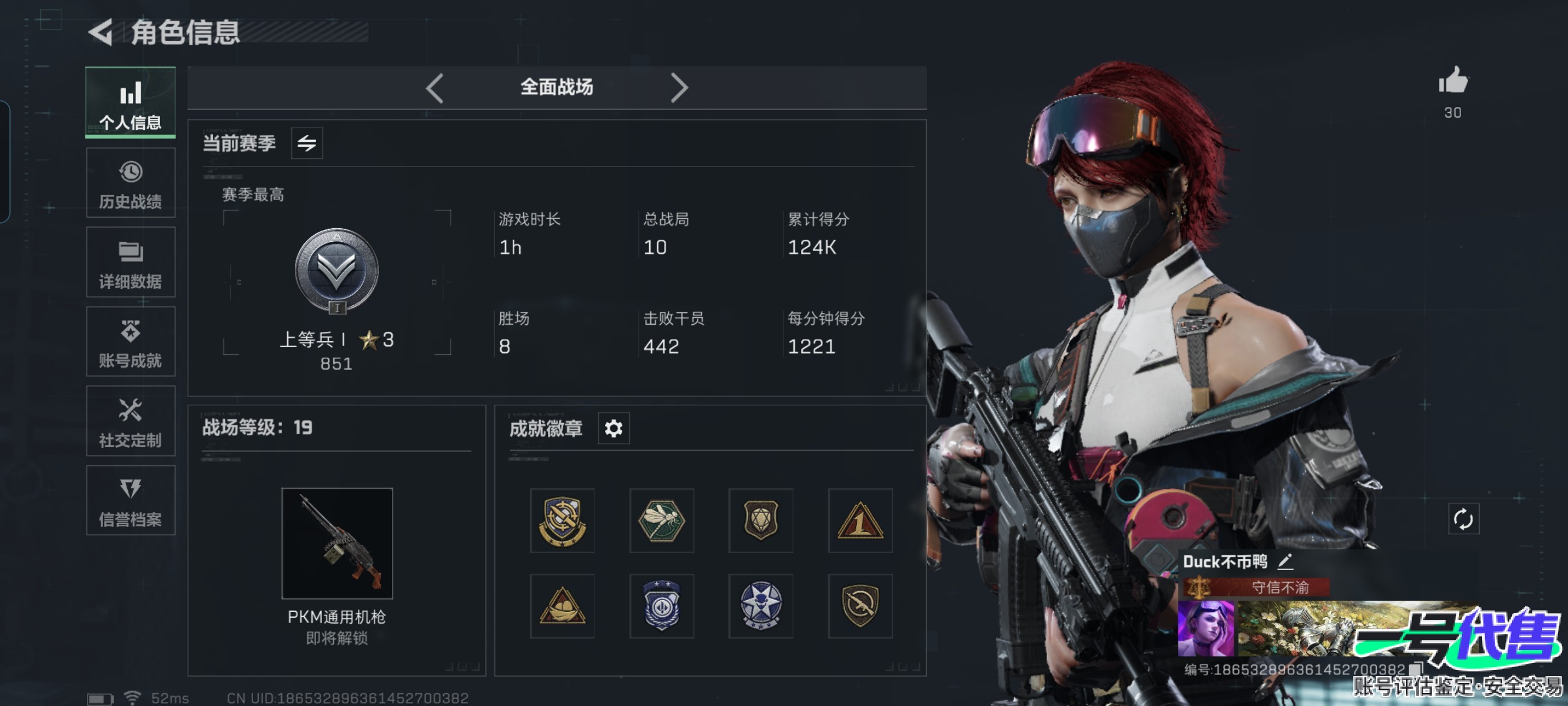Screen dimensions: 1568x706
Task: Switch to previous game mode with left chevron
Action: coord(434,88)
